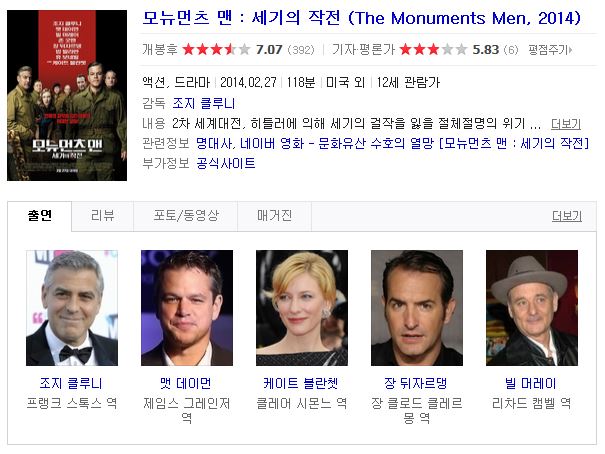
Task: Click Bill Murray's cast photo with hat
Action: [x=532, y=308]
